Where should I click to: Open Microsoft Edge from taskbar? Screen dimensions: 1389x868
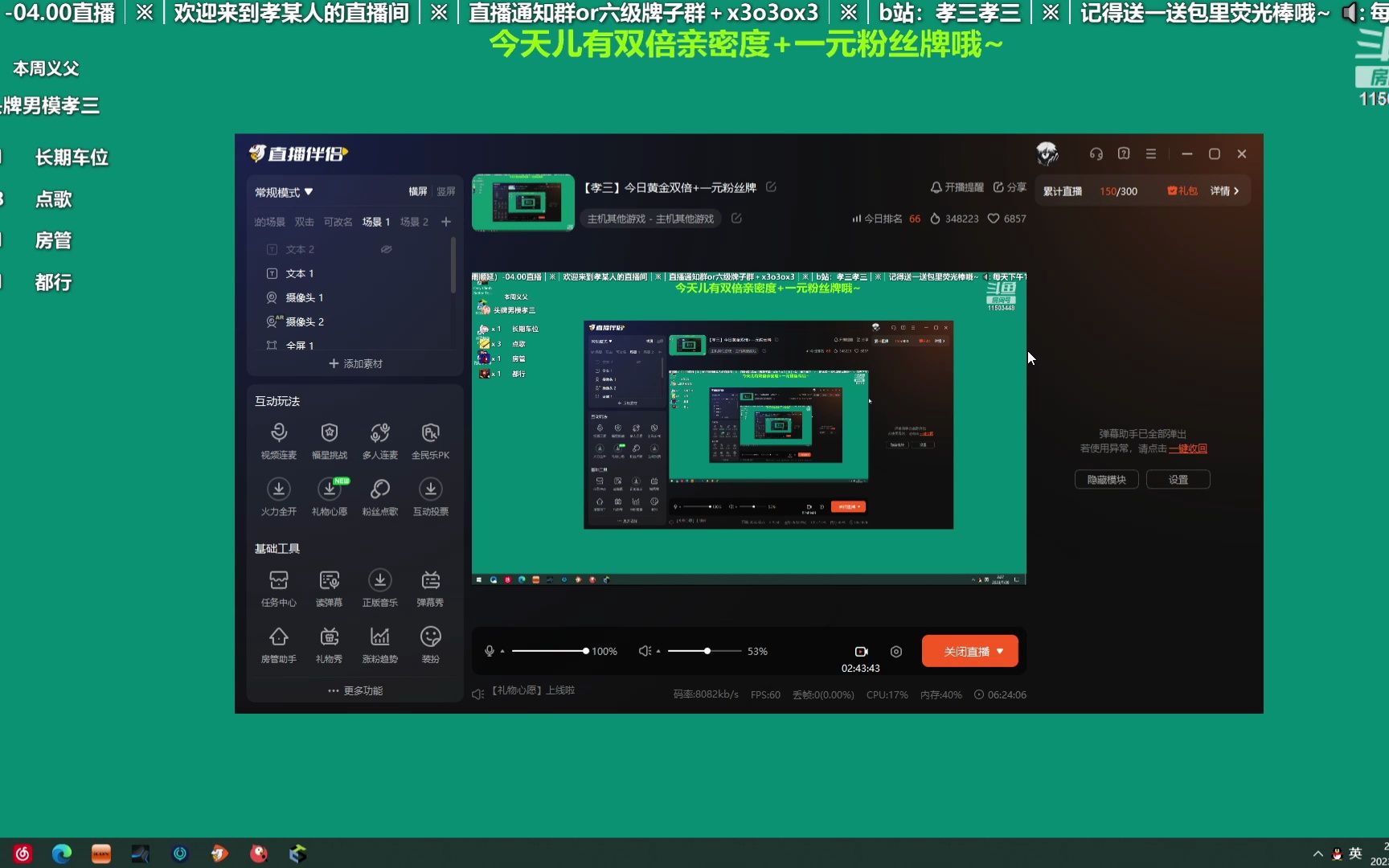[x=62, y=854]
